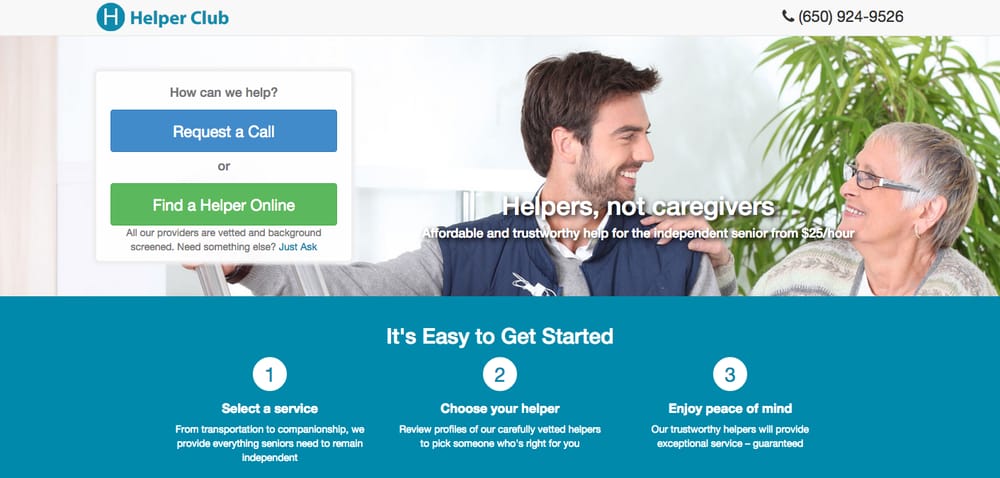Click the phone handset icon in header

[x=788, y=16]
